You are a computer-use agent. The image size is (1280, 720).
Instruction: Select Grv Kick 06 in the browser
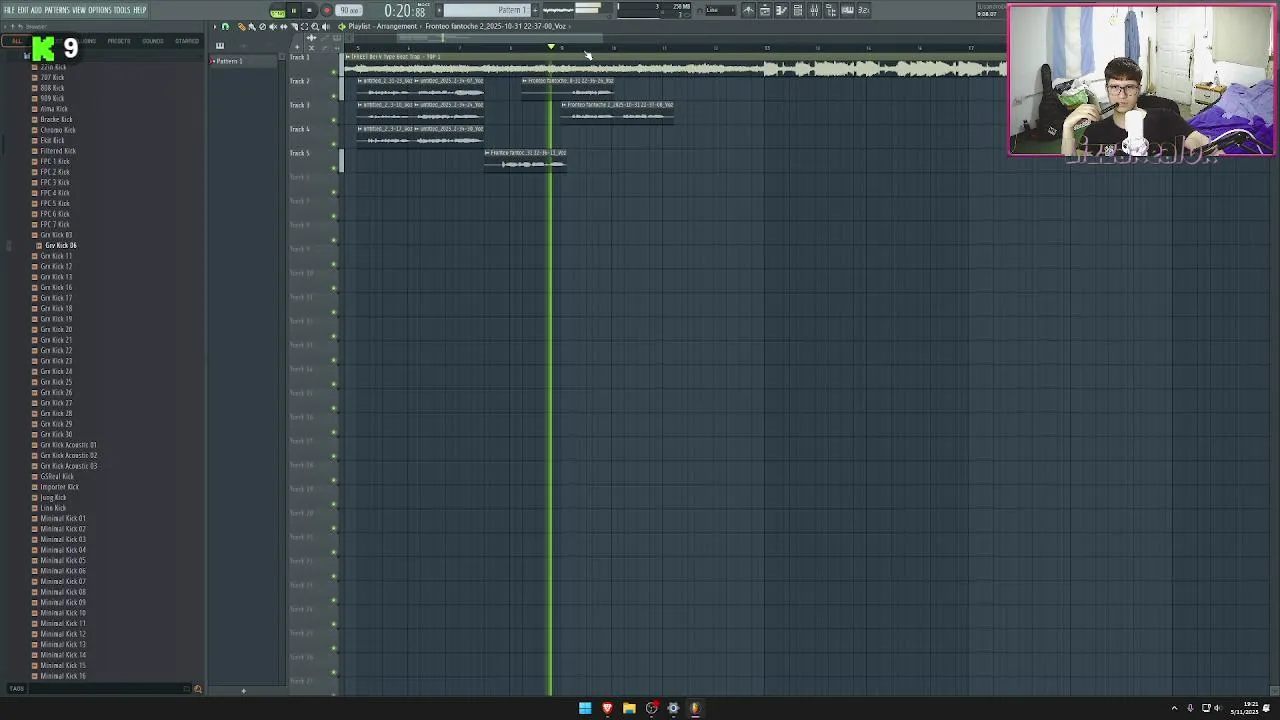click(x=60, y=245)
